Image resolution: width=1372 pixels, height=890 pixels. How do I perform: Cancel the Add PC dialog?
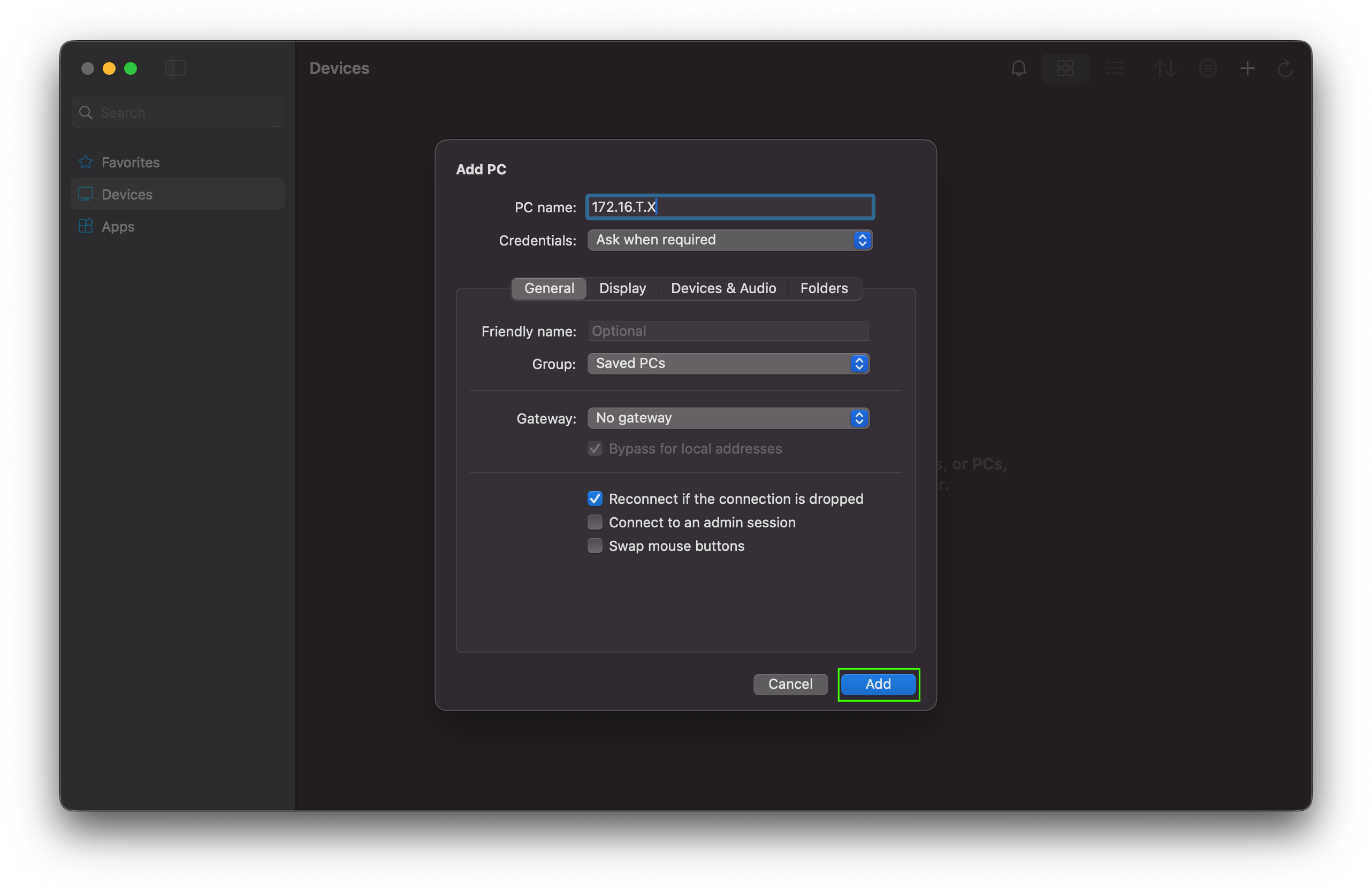[790, 684]
